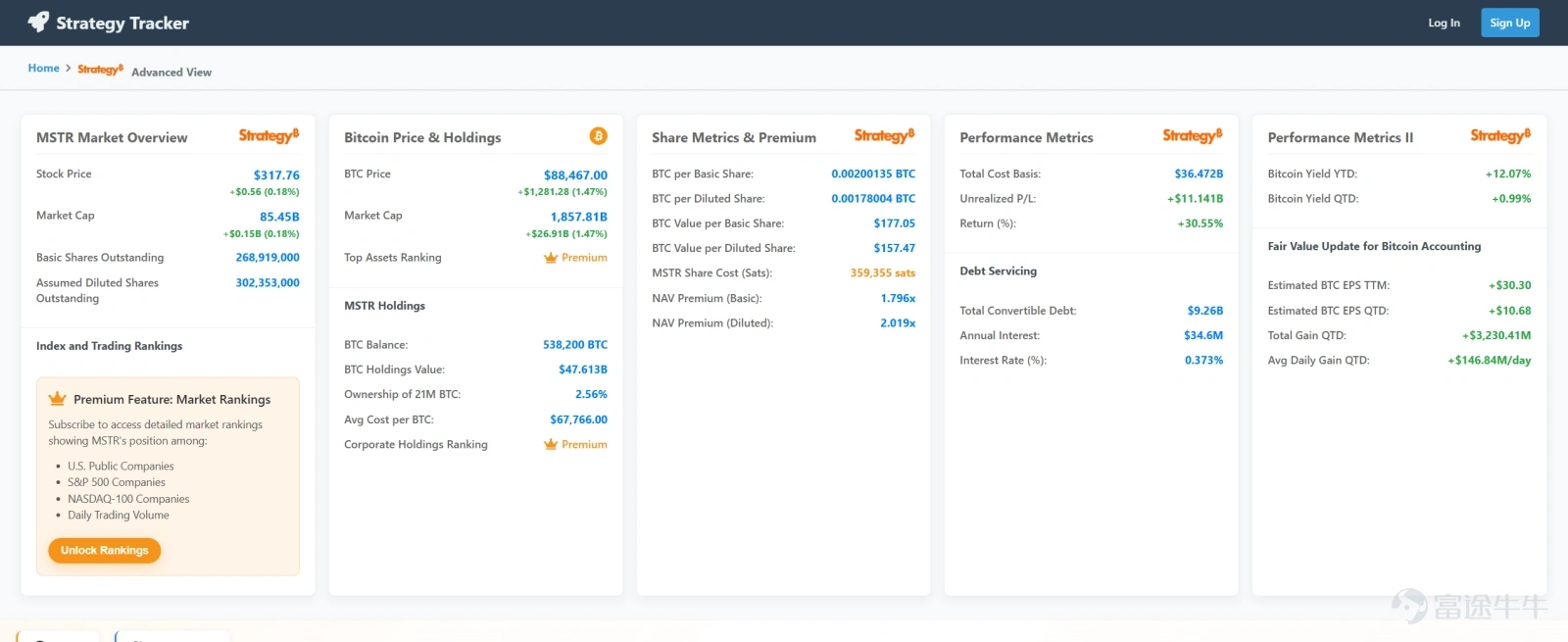Viewport: 1568px width, 642px height.
Task: Click the Unlock Rankings button
Action: coord(105,551)
